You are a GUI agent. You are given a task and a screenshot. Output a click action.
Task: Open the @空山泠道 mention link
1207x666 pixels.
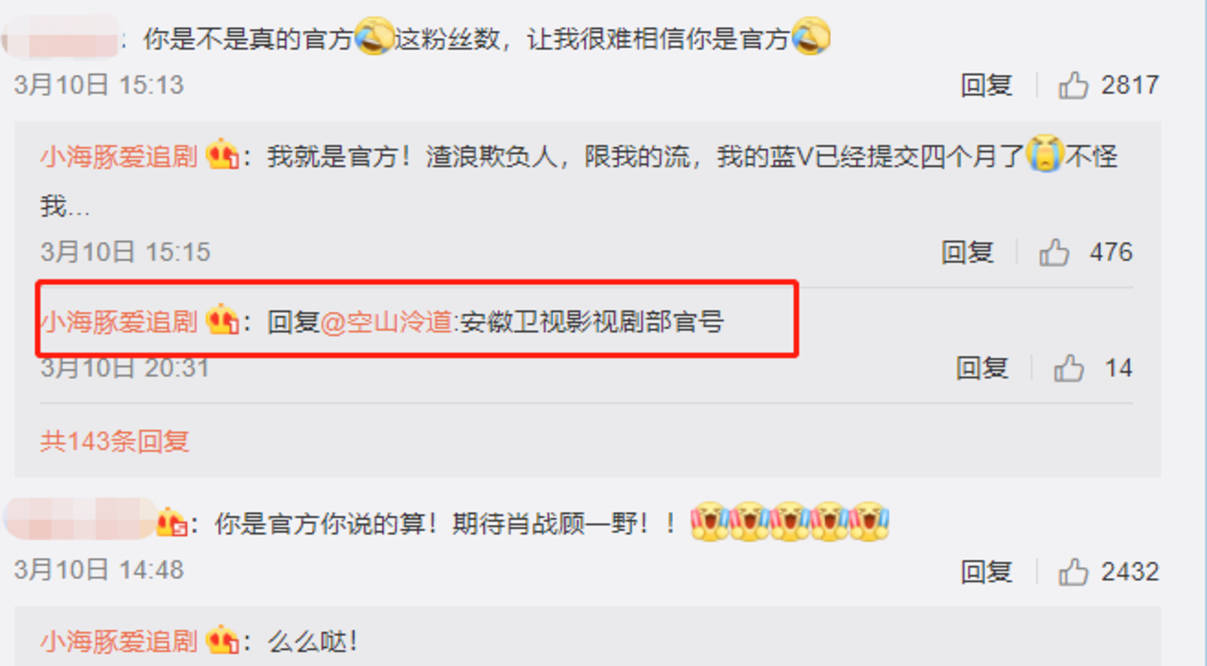[387, 322]
